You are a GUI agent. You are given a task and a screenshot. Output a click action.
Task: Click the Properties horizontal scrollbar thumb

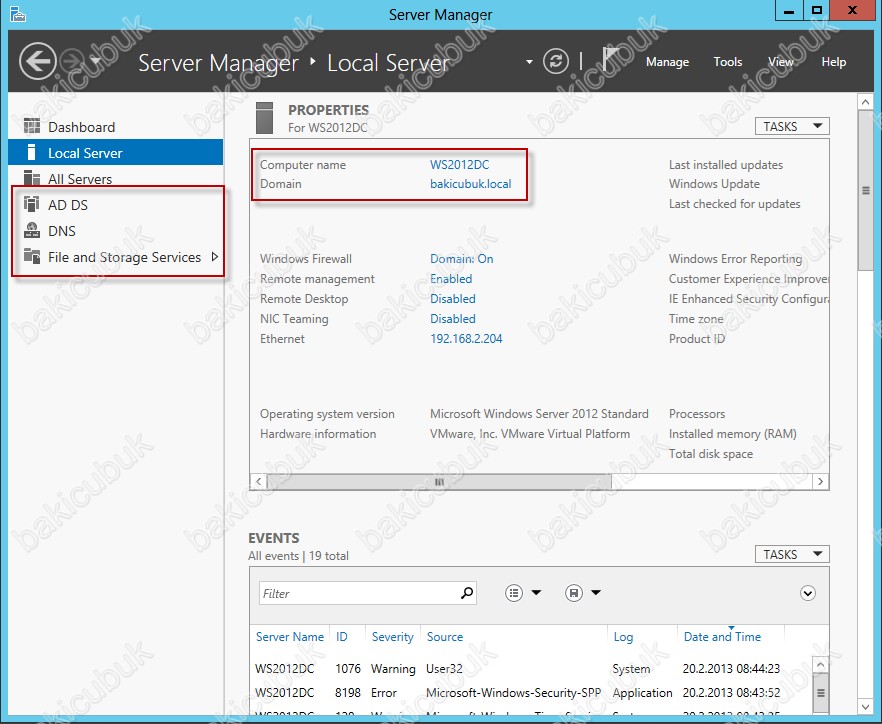(439, 482)
